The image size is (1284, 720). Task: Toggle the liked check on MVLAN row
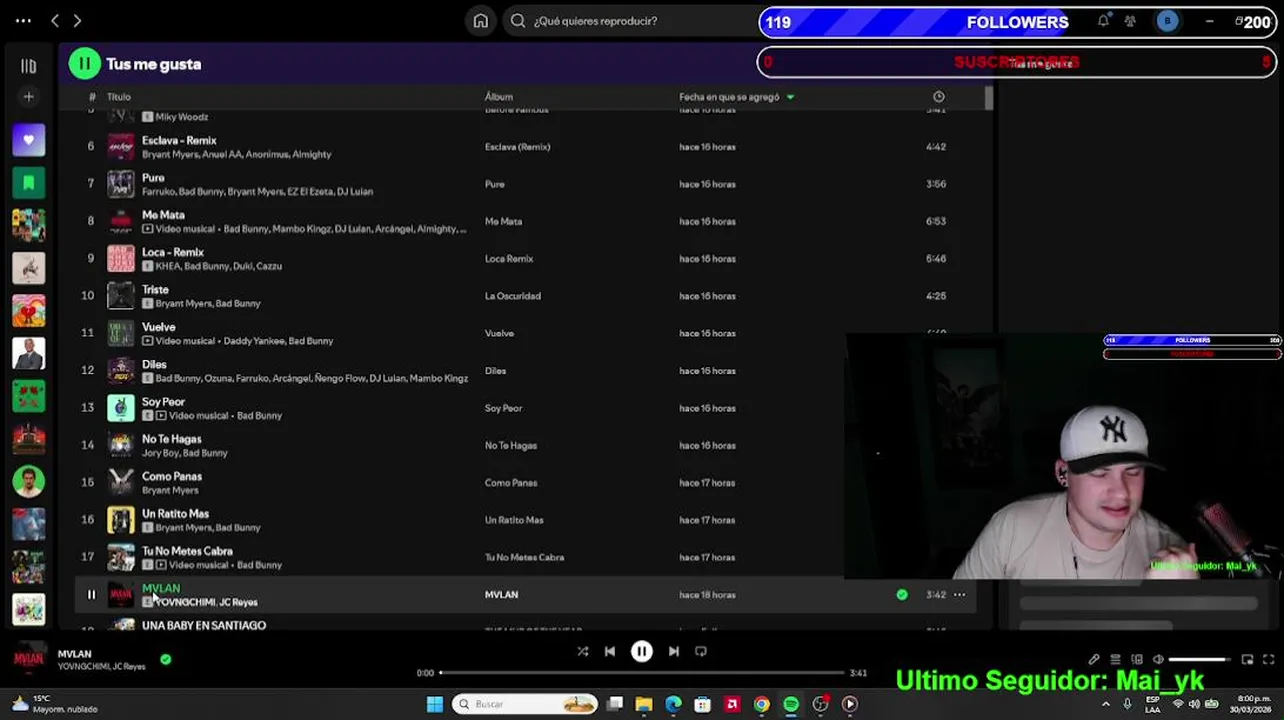tap(902, 594)
